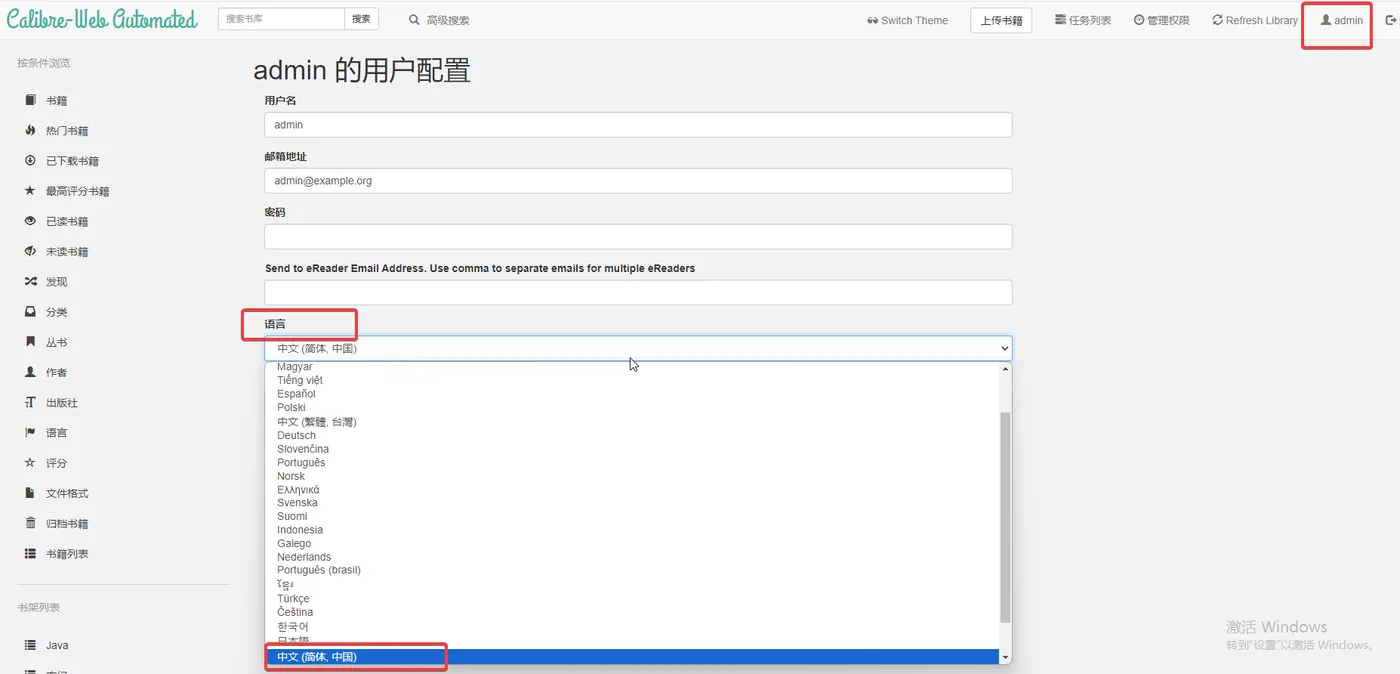Click the authors person icon
Image resolution: width=1400 pixels, height=674 pixels.
click(30, 372)
